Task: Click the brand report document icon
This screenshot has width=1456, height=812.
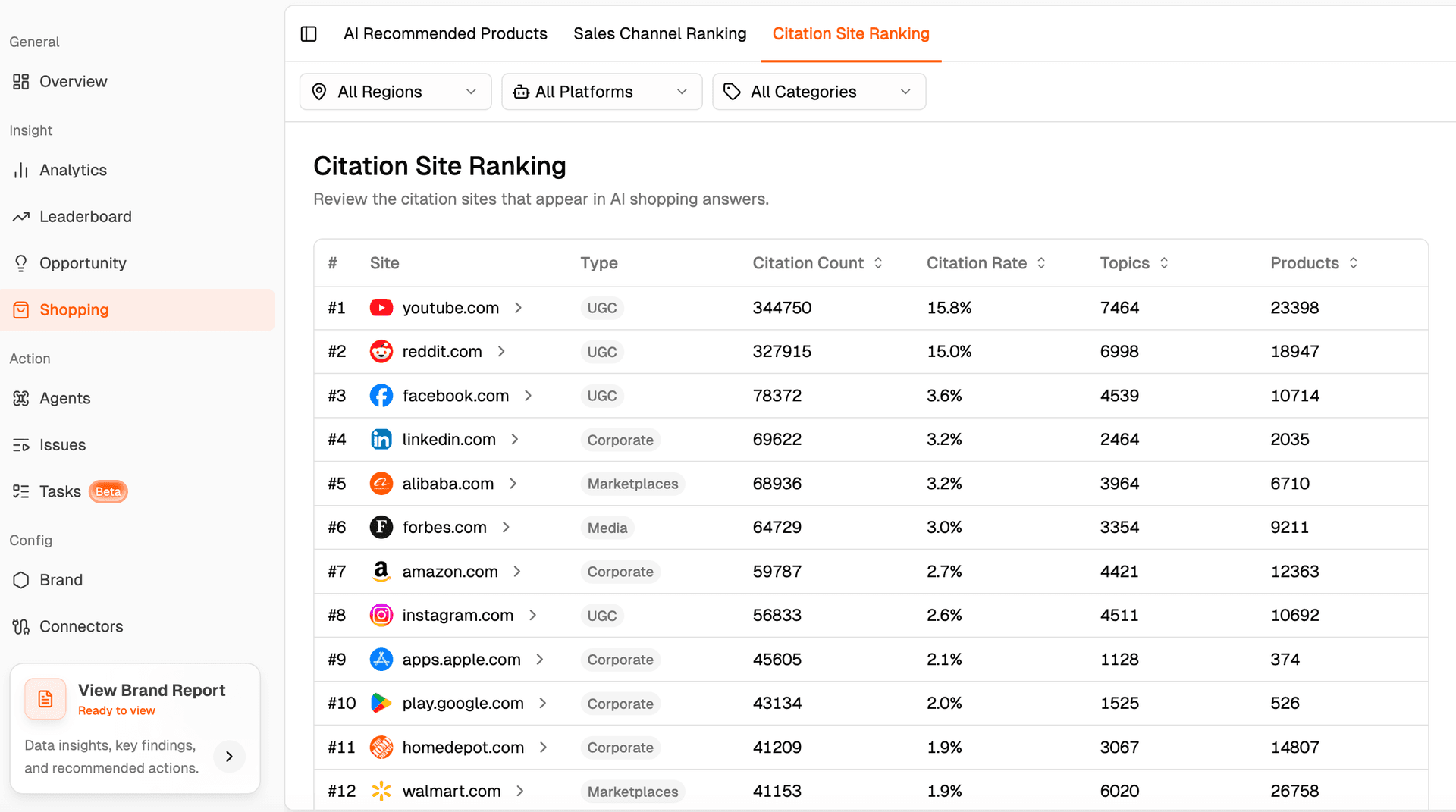Action: pyautogui.click(x=45, y=699)
